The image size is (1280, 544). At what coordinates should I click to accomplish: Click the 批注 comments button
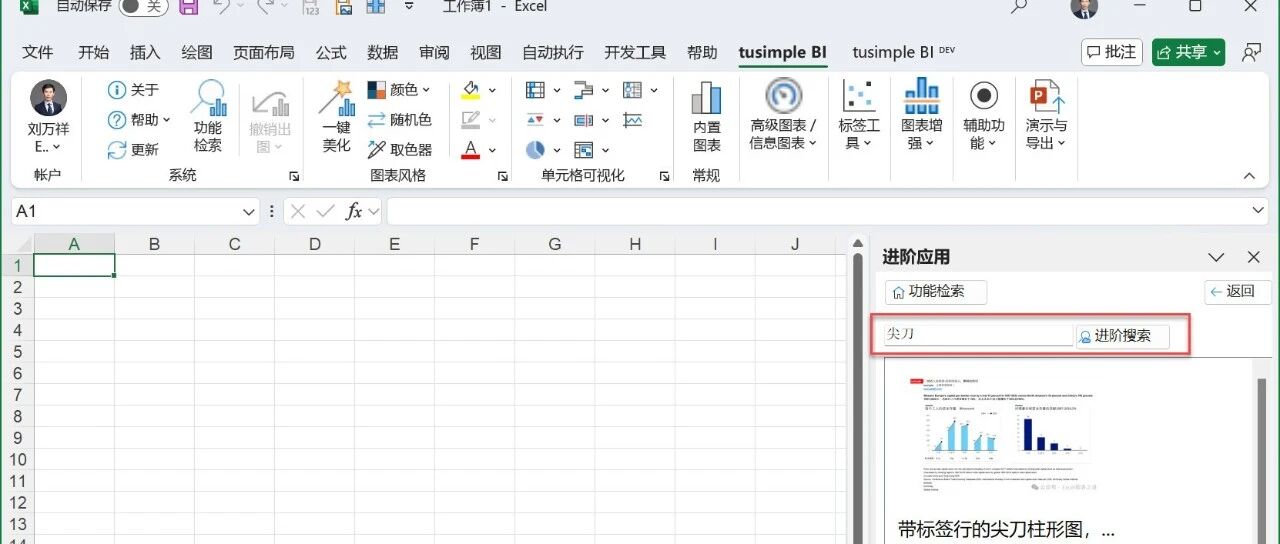click(x=1112, y=53)
